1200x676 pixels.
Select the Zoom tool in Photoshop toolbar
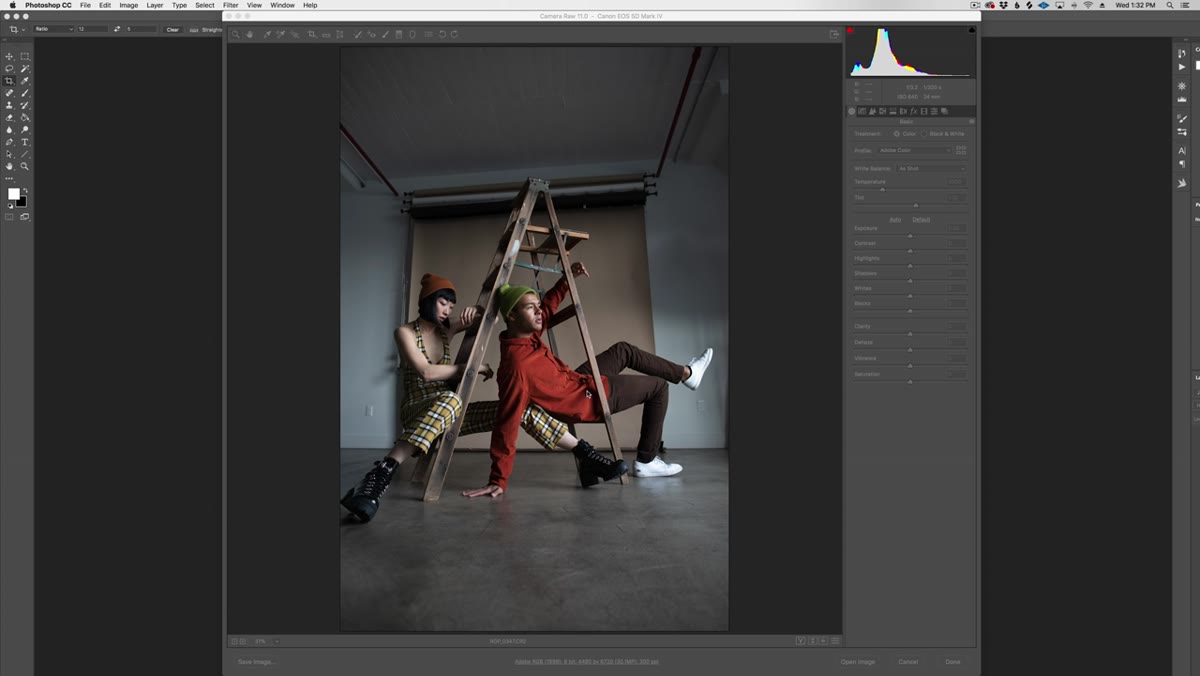coord(25,166)
